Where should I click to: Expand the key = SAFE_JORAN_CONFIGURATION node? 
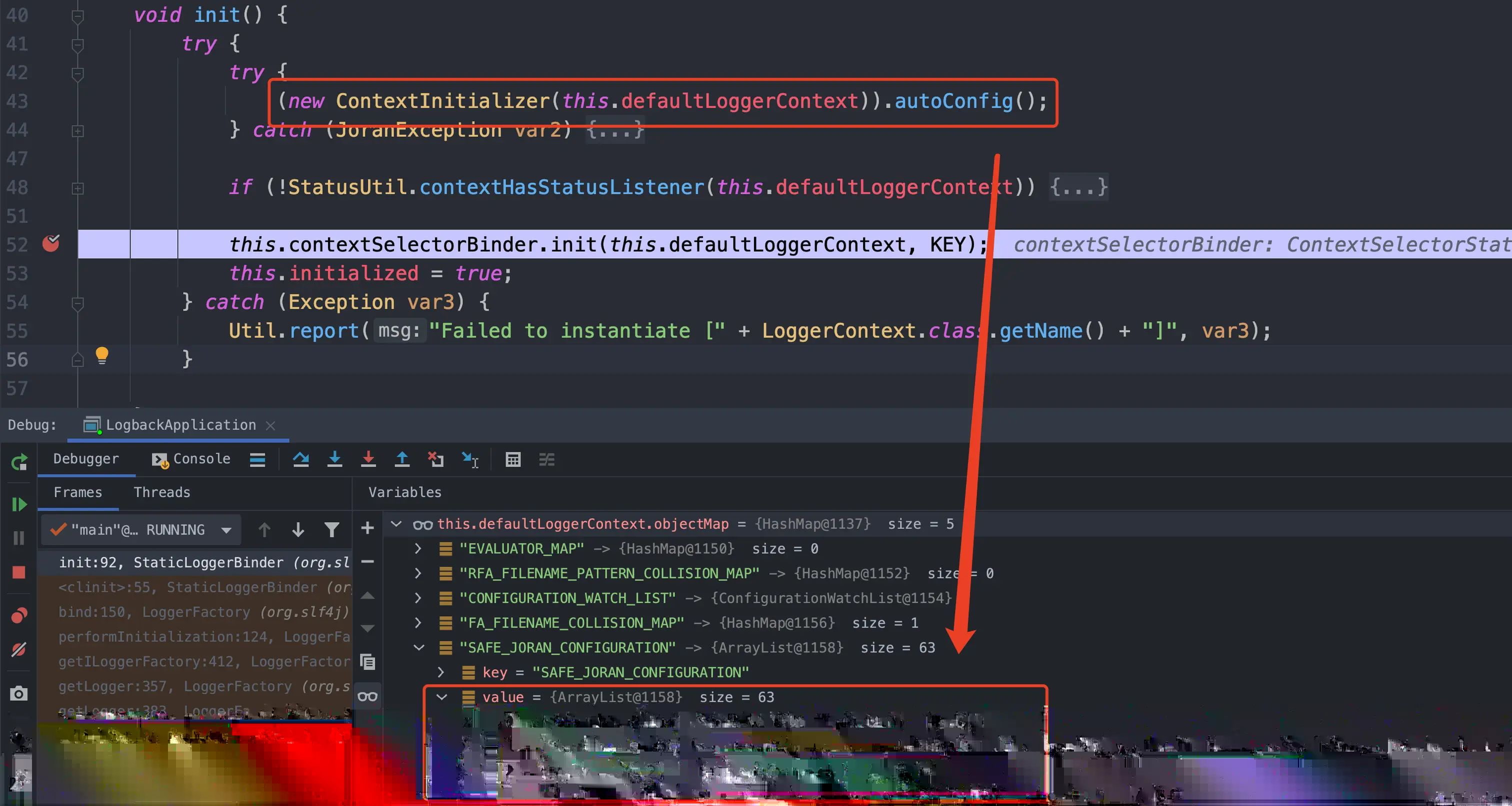pyautogui.click(x=441, y=672)
